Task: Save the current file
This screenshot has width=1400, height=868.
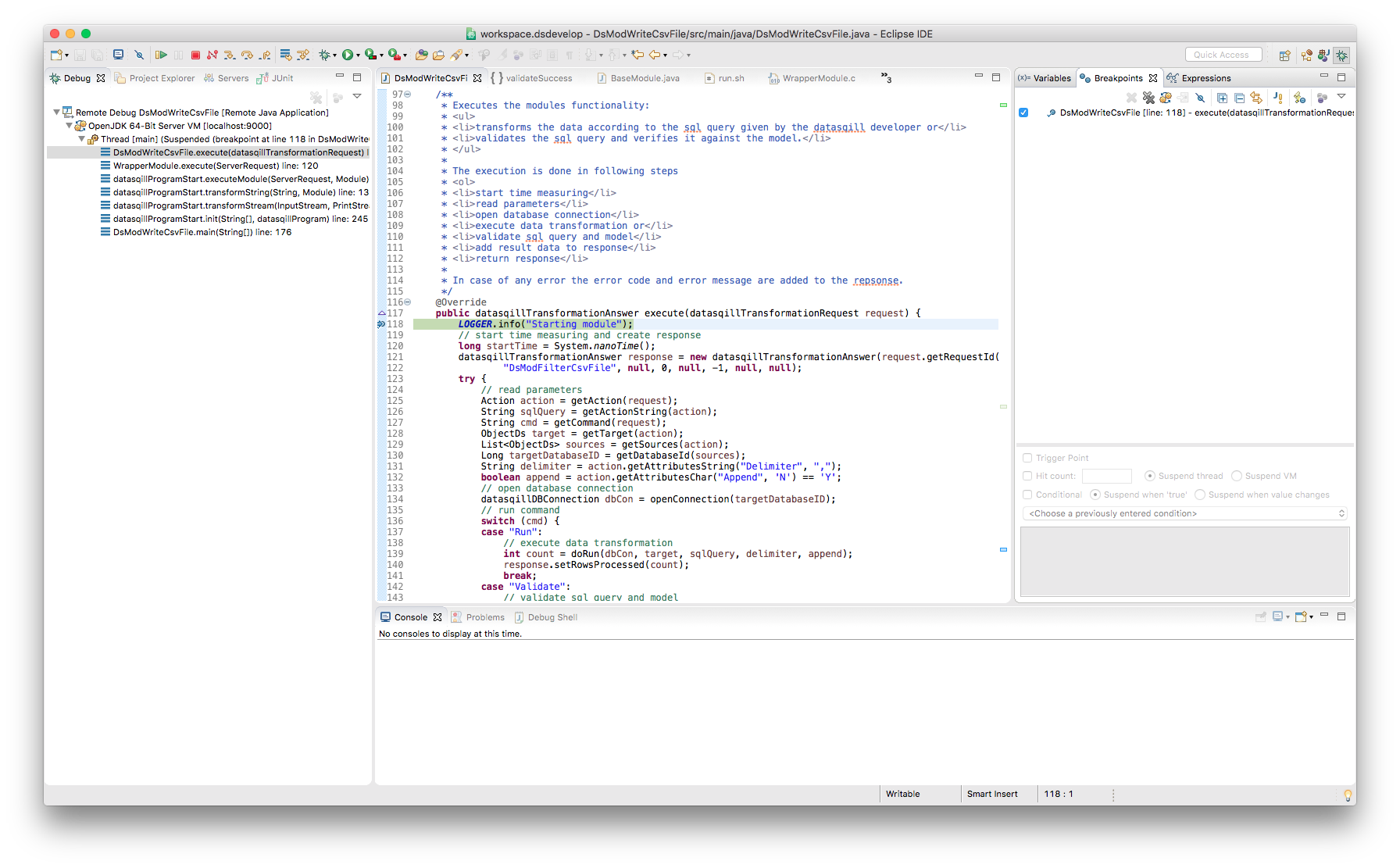Action: pos(80,55)
